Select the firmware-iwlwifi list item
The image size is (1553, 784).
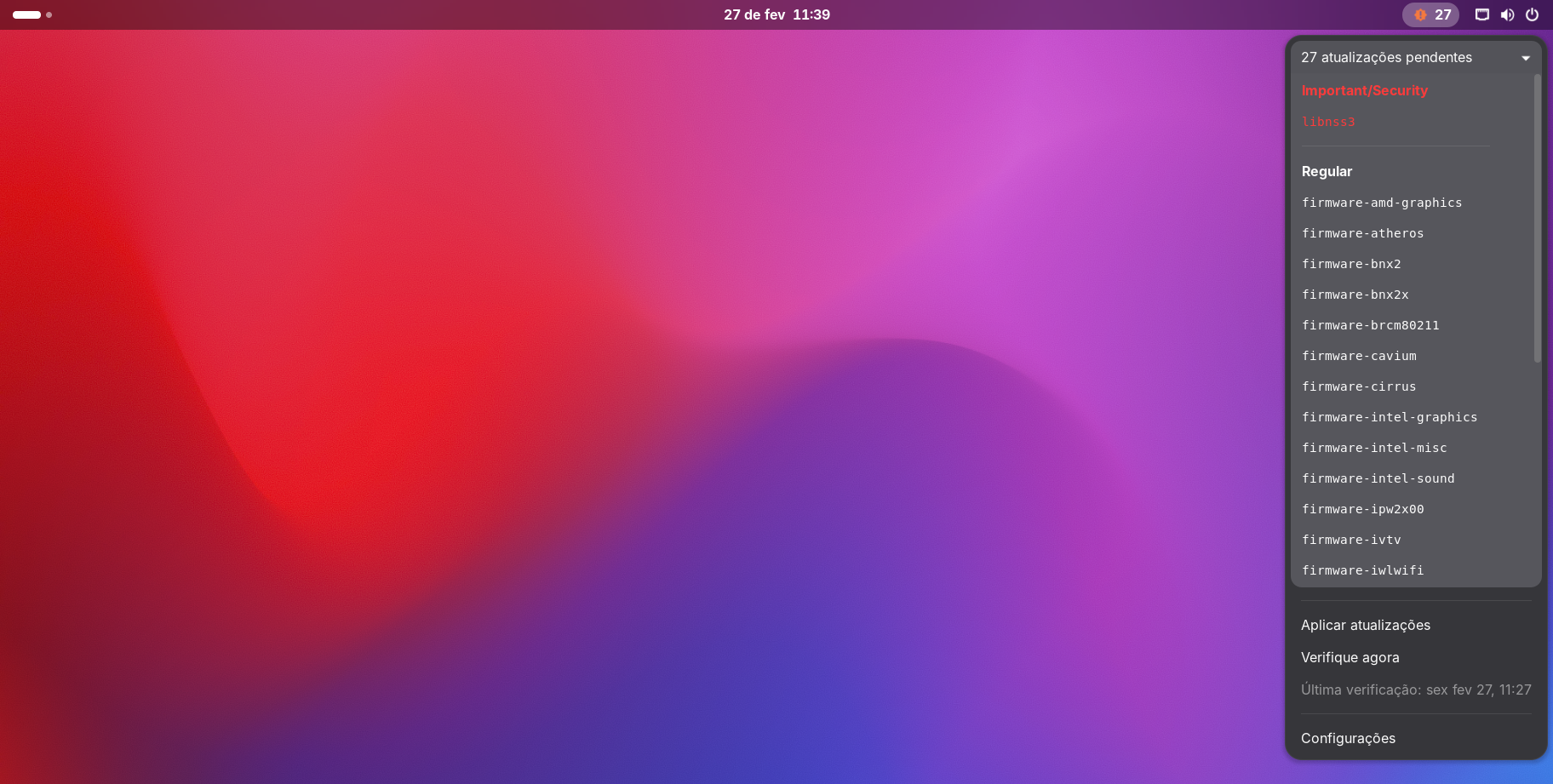1362,570
